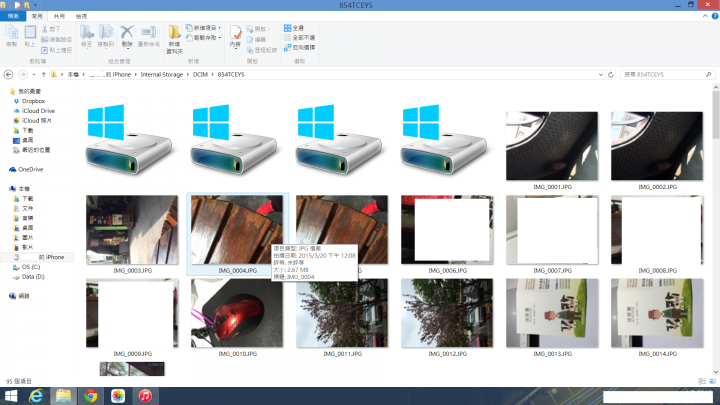Open the Quick Access Toolbar customize arrow
Image resolution: width=720 pixels, height=405 pixels.
[x=35, y=6]
